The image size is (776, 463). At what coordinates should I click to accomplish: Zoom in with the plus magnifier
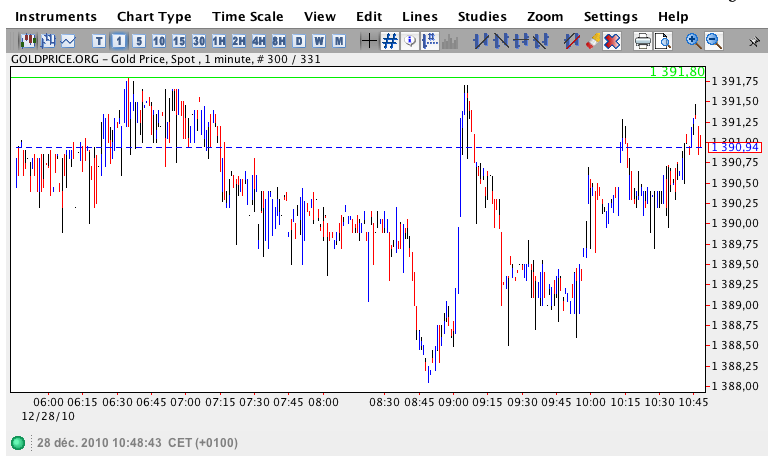pyautogui.click(x=693, y=41)
